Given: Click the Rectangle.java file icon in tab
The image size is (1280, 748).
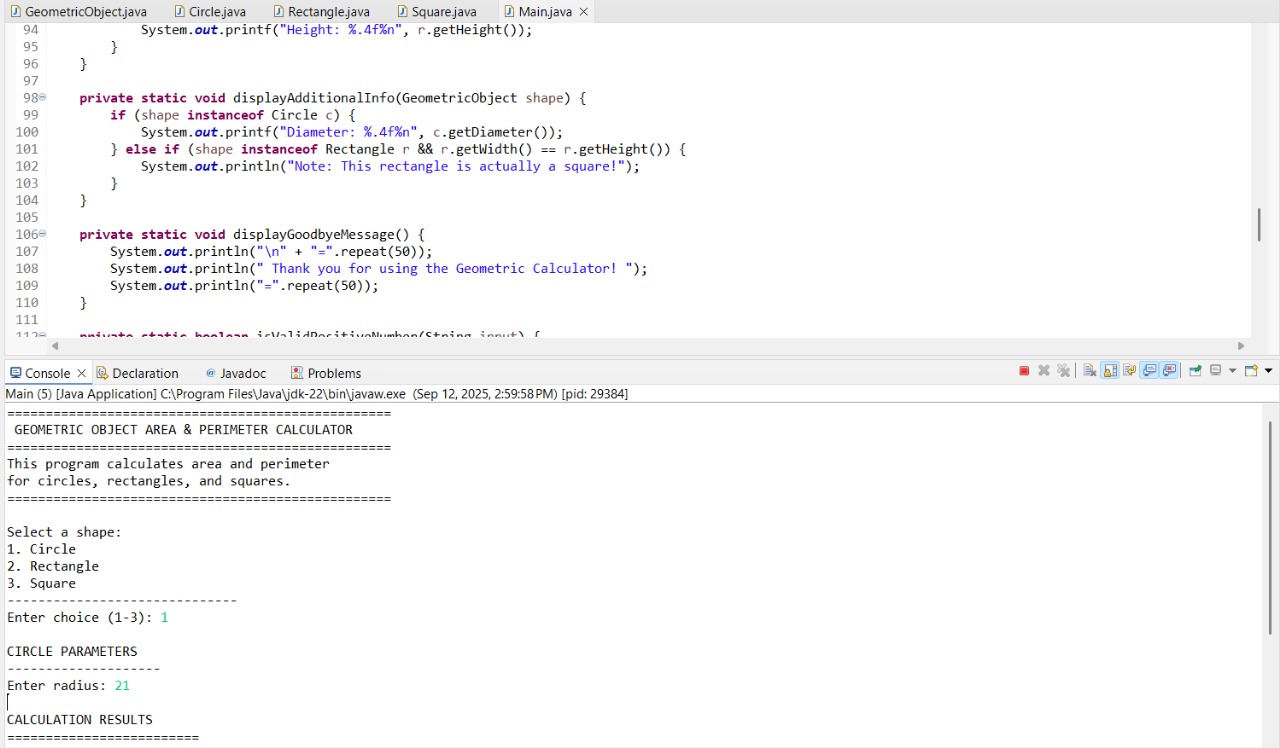Looking at the screenshot, I should point(279,12).
